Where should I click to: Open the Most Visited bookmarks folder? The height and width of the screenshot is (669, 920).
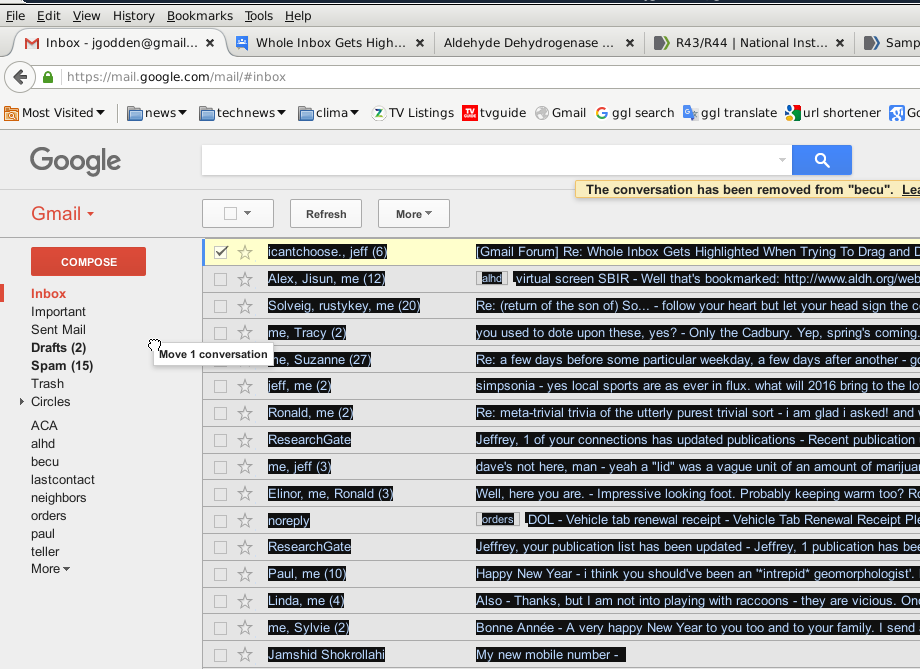point(55,113)
